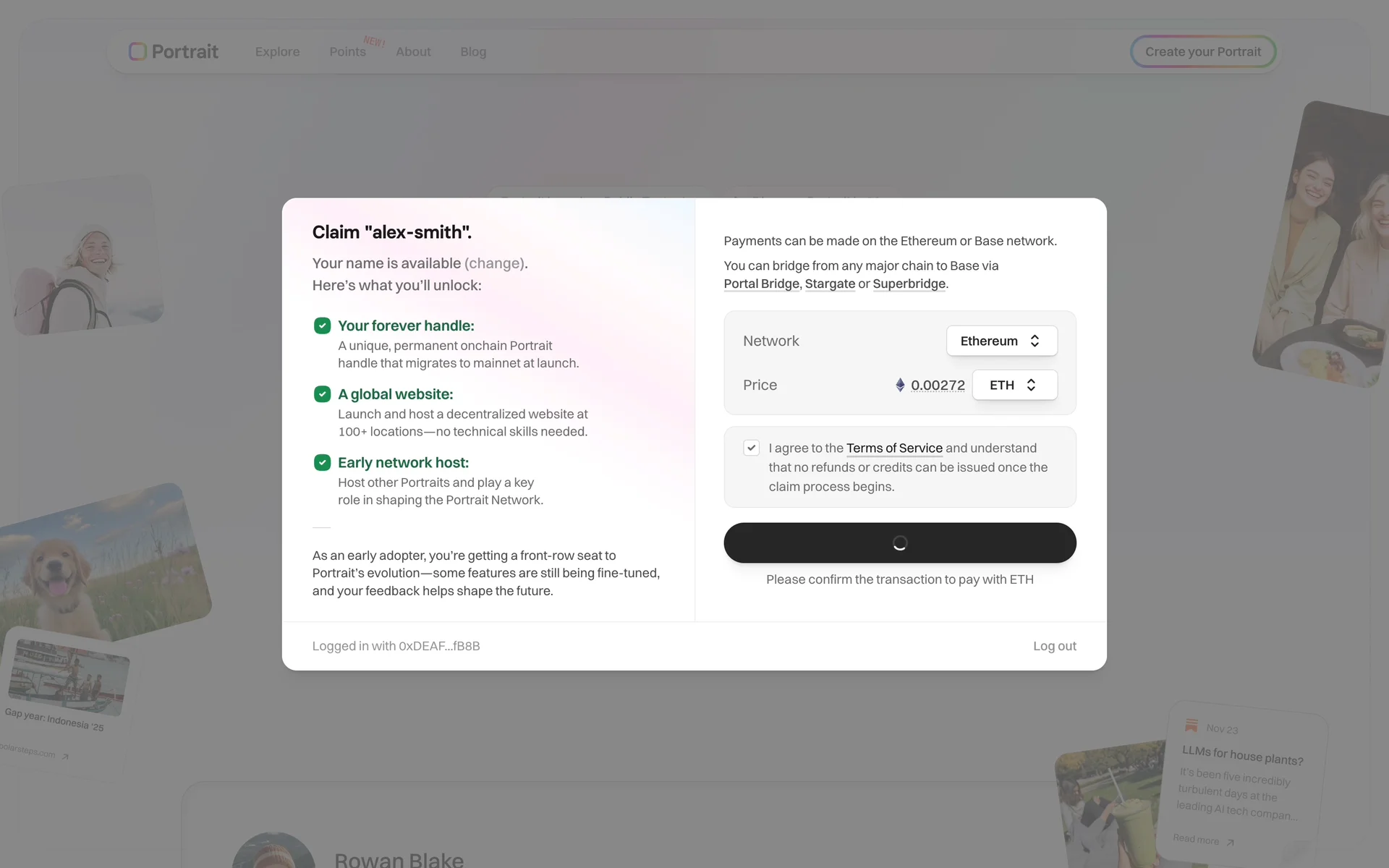Click the green check beside Your forever handle
The height and width of the screenshot is (868, 1389).
click(x=323, y=325)
